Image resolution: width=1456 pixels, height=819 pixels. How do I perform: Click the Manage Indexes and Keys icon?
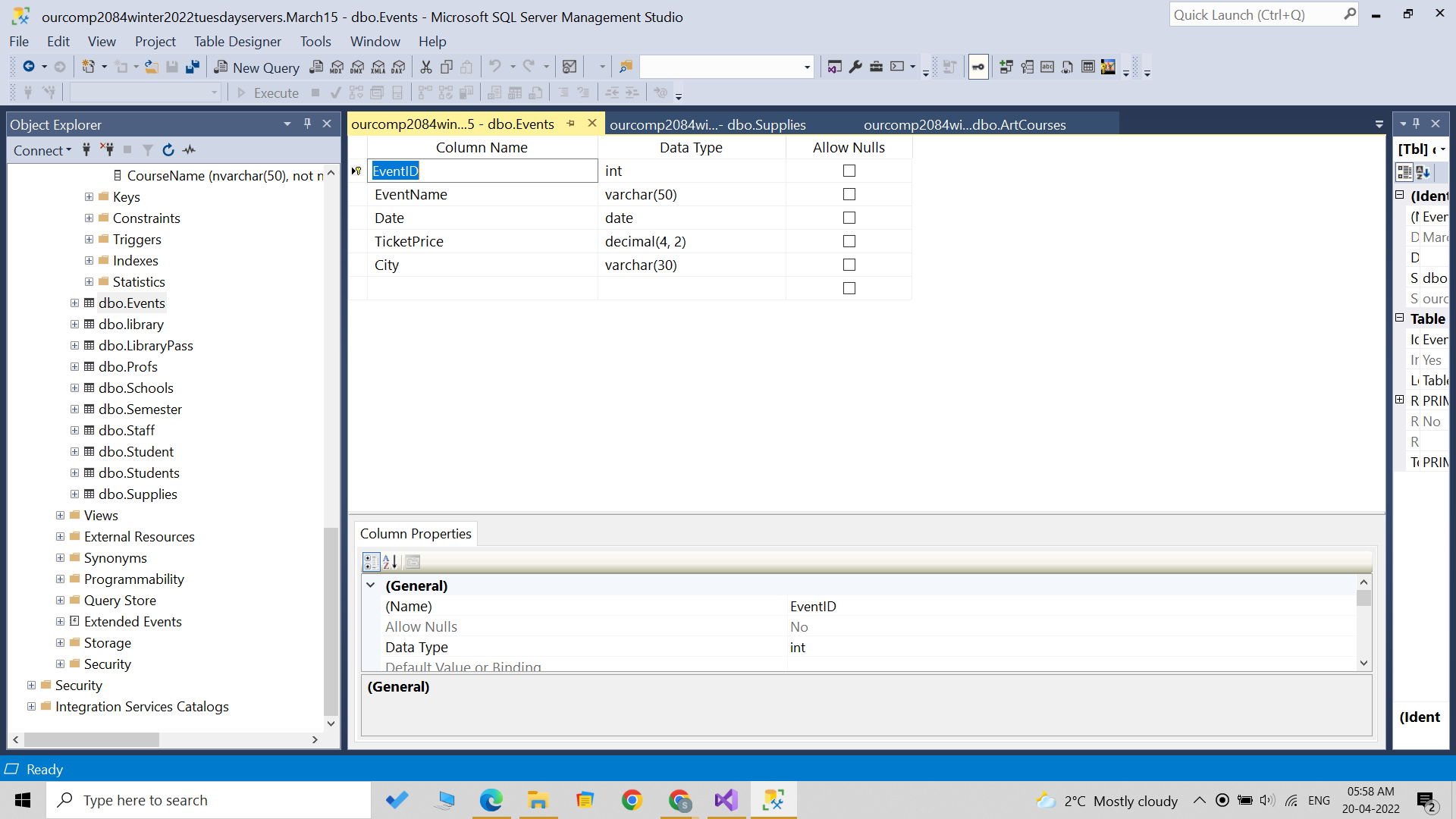pos(1027,67)
